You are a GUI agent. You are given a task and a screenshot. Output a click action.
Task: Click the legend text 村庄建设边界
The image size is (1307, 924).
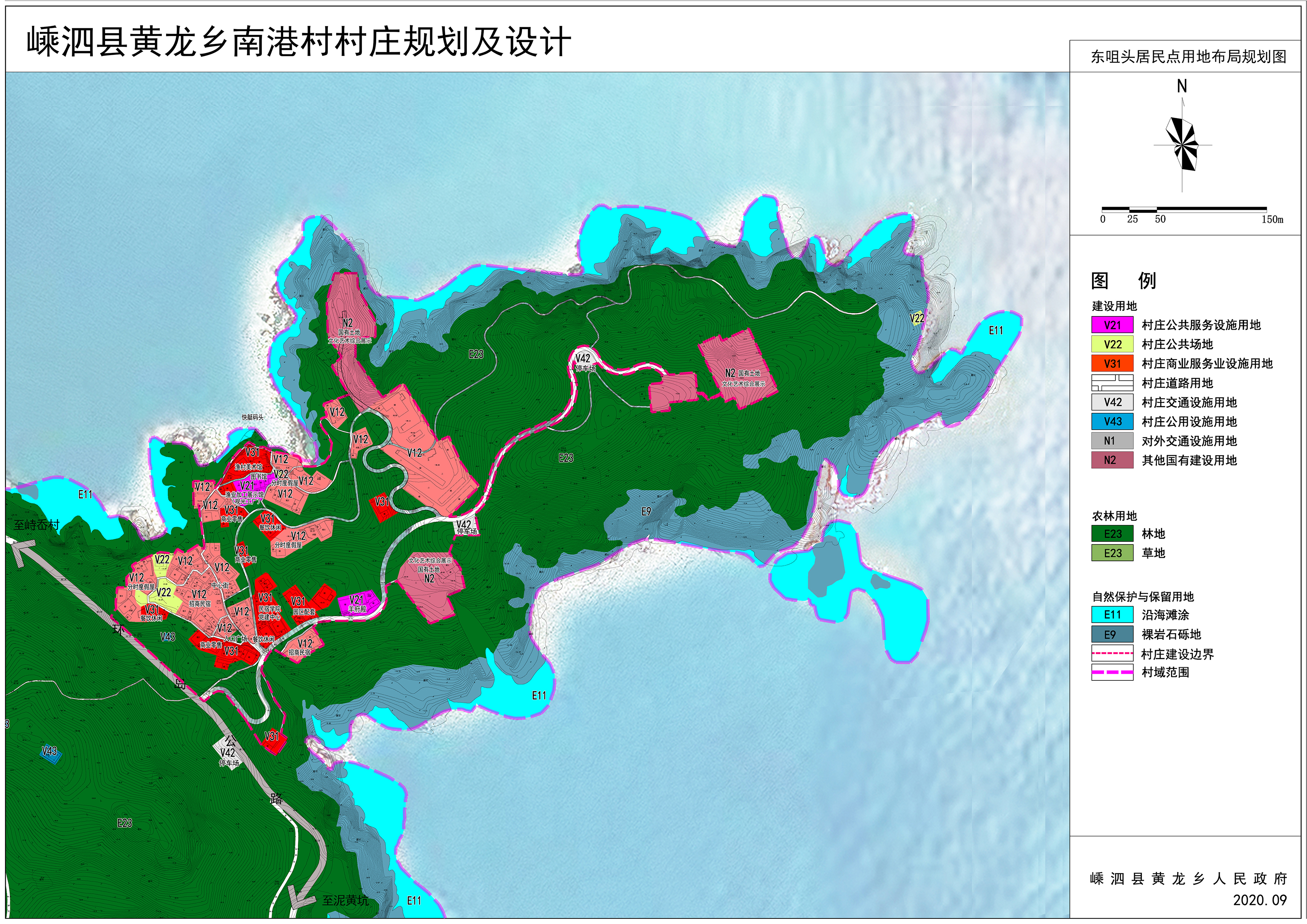1177,654
